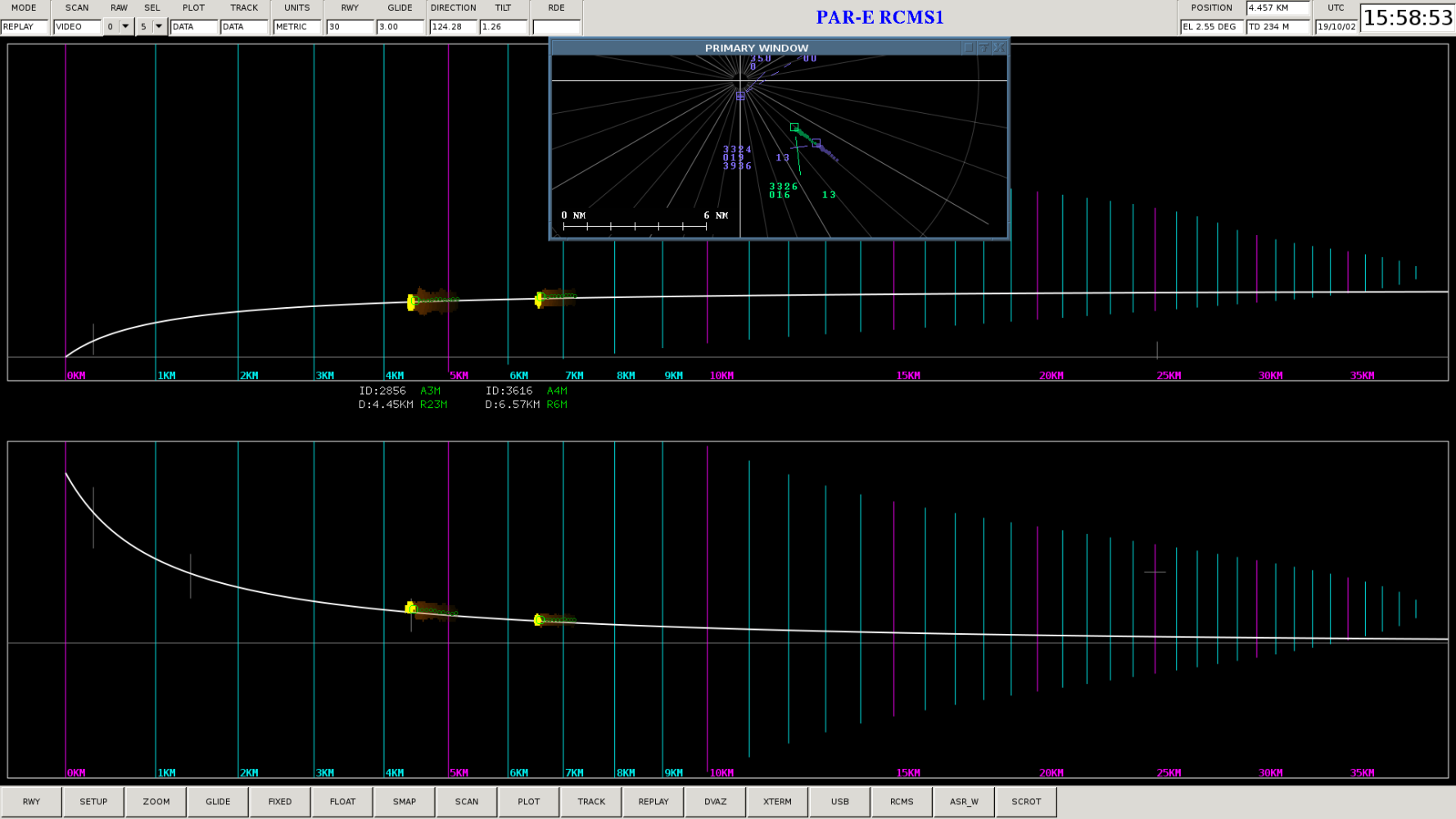Click the SCAN field showing VIDEO
Image resolution: width=1456 pixels, height=819 pixels.
(77, 26)
